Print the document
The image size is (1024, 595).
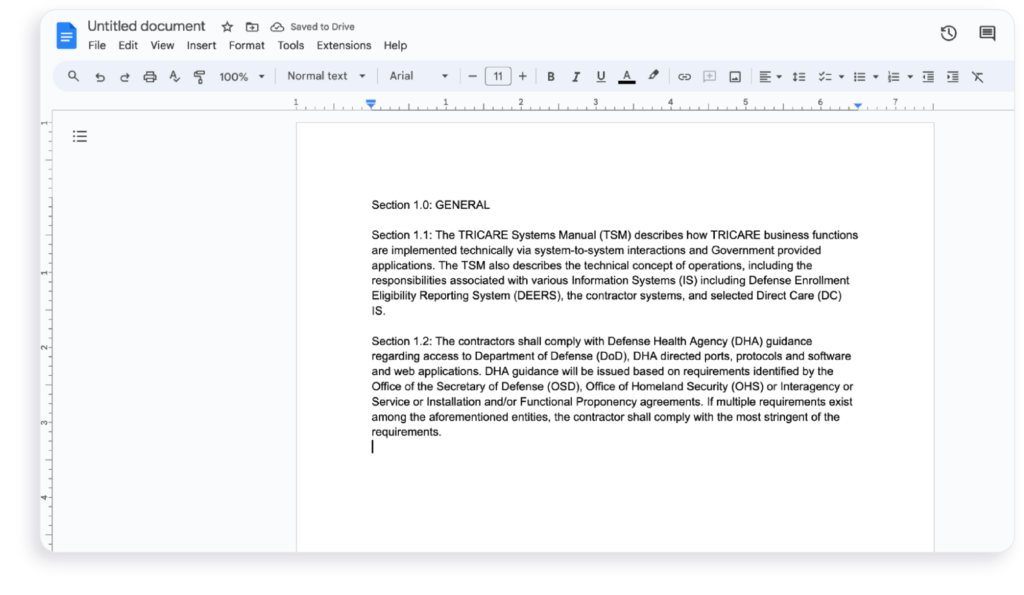coord(150,77)
